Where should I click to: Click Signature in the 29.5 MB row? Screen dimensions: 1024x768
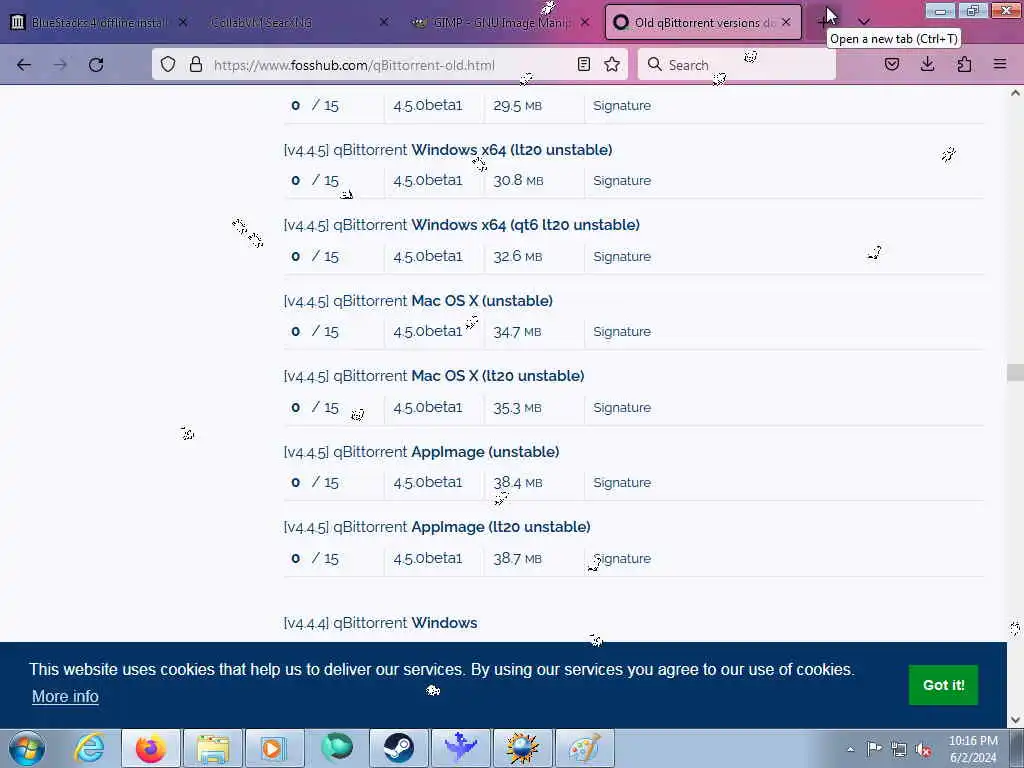622,105
